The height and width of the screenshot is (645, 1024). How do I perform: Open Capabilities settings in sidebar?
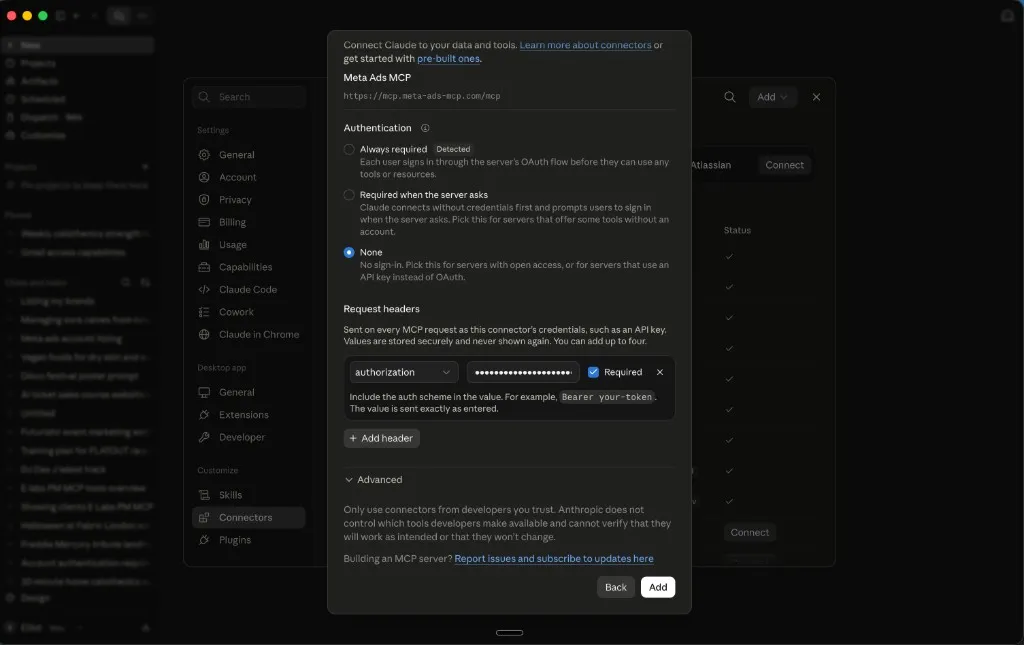248,267
